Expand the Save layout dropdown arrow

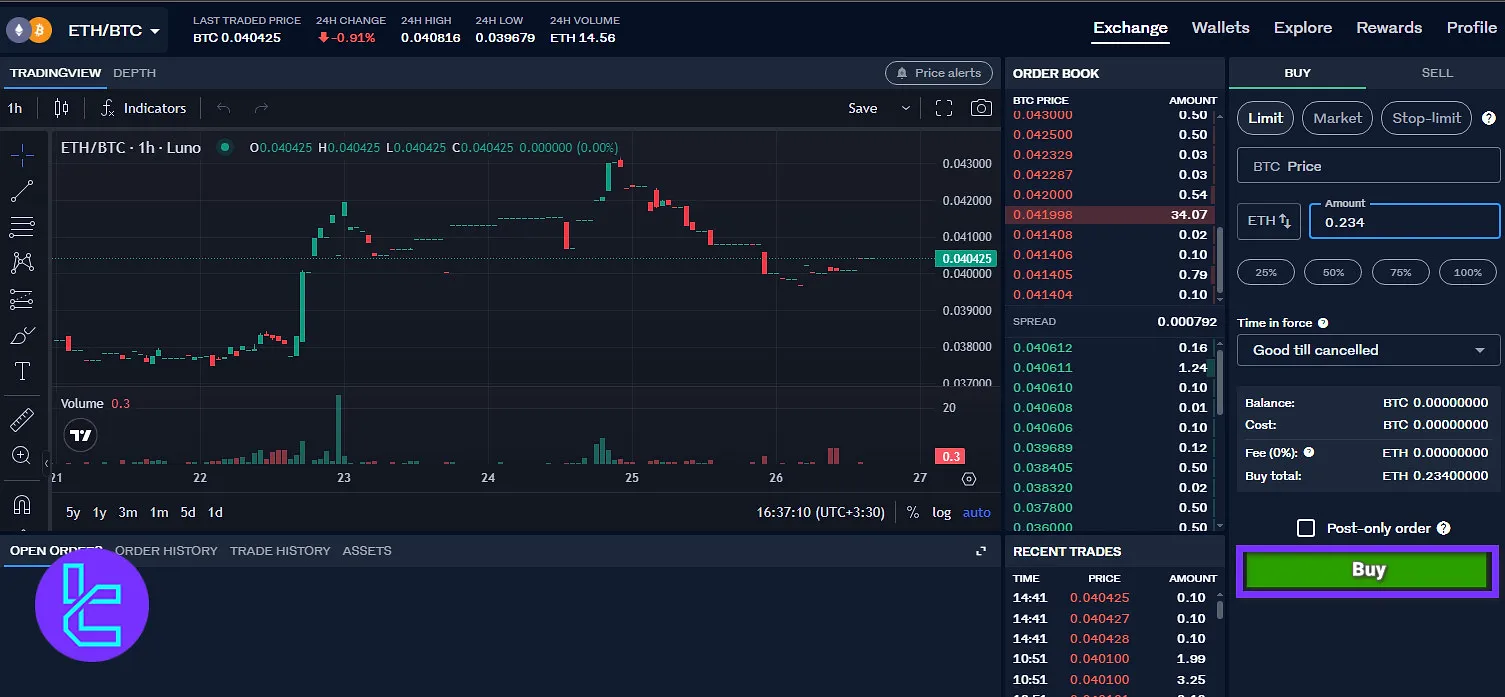pyautogui.click(x=906, y=108)
